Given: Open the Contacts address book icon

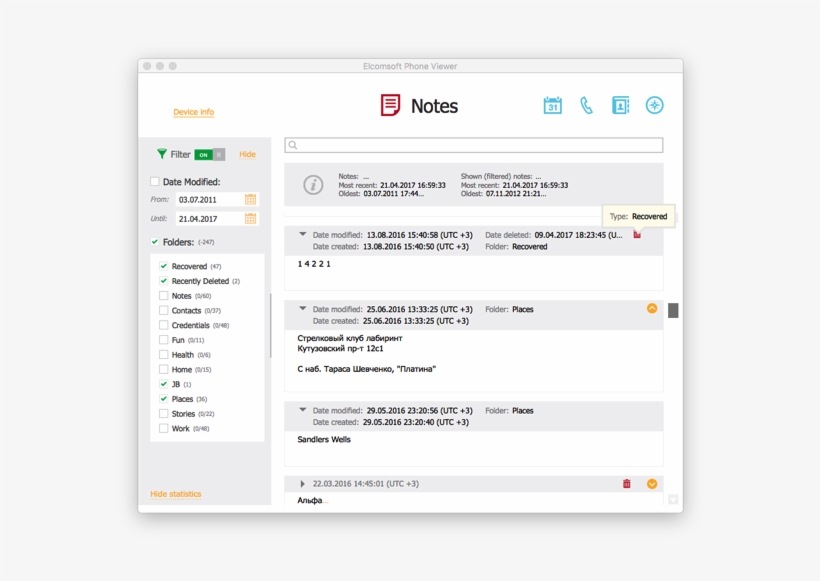Looking at the screenshot, I should click(620, 104).
